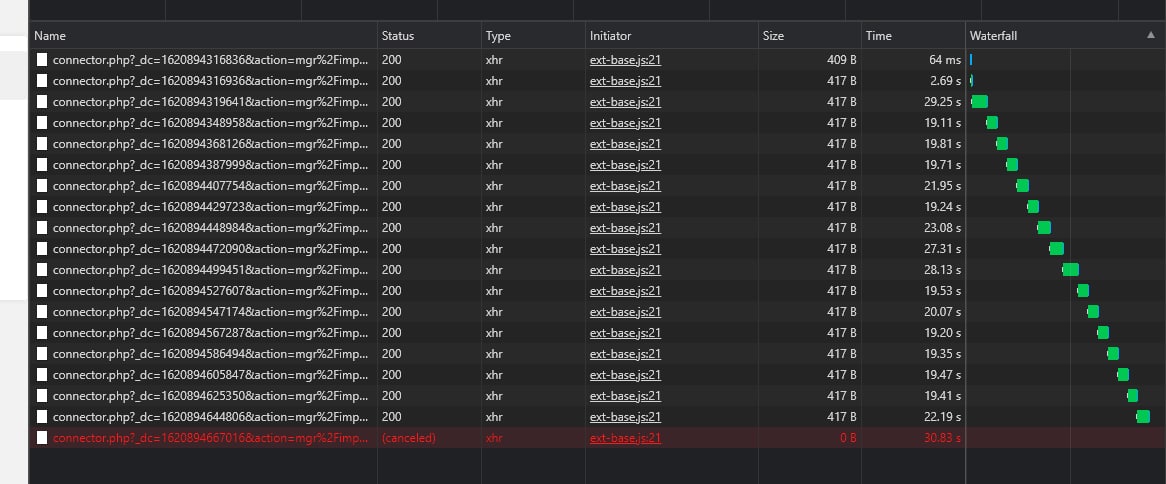This screenshot has height=484, width=1166.
Task: Click the 0 B size cell
Action: (848, 438)
